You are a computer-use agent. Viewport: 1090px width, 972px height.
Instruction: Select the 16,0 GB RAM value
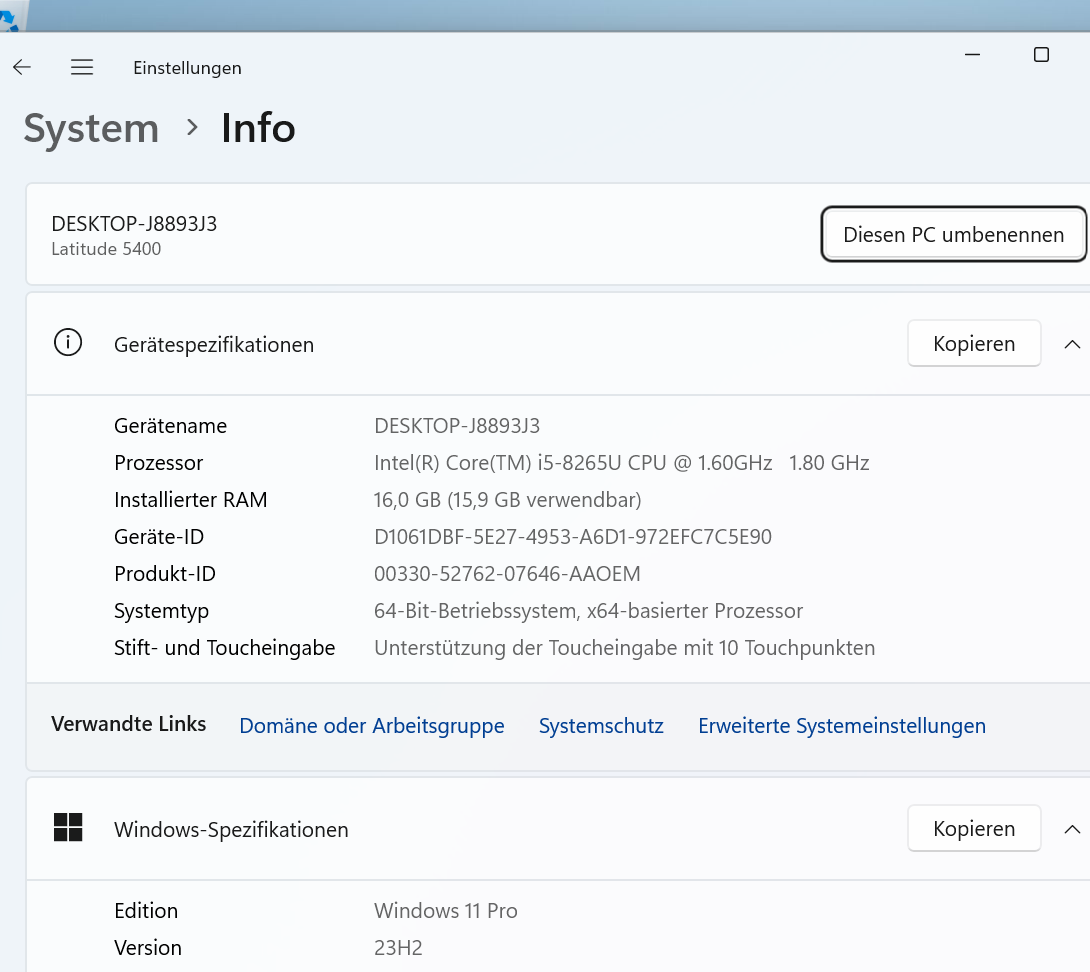point(507,500)
